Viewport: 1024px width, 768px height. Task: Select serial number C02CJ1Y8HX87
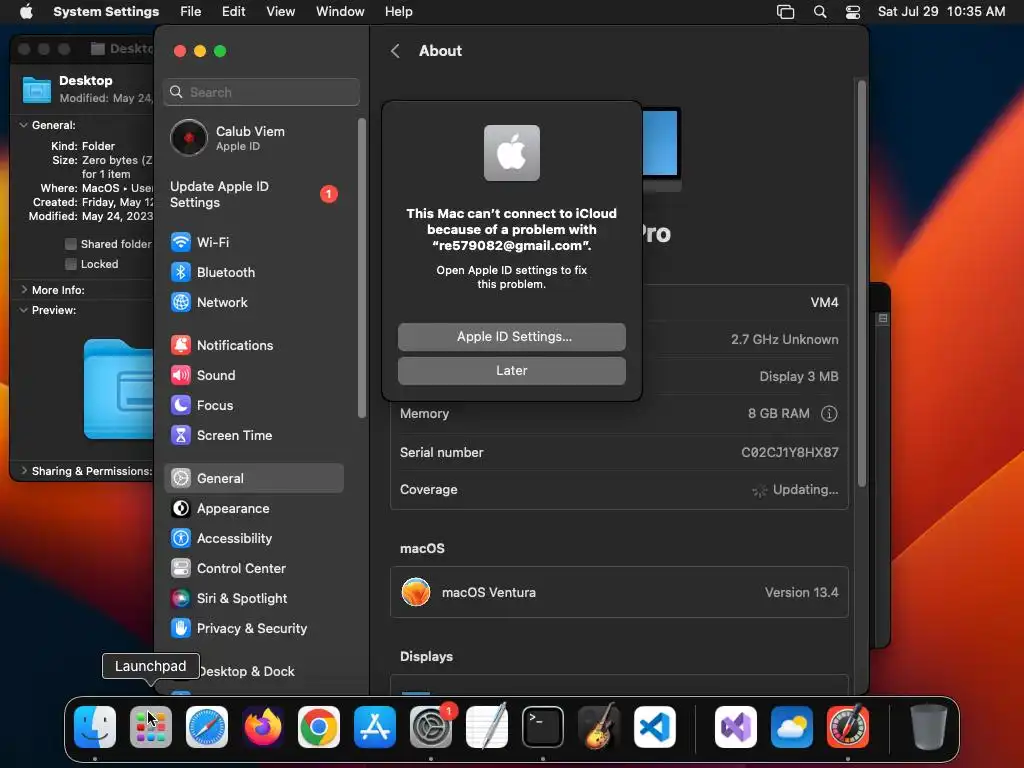790,453
